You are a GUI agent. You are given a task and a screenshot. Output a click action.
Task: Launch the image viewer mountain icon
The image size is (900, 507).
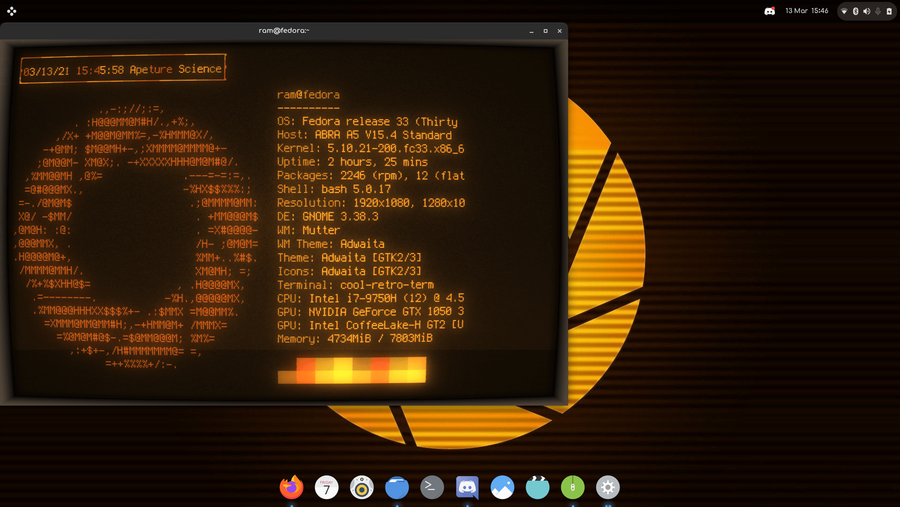[x=502, y=487]
